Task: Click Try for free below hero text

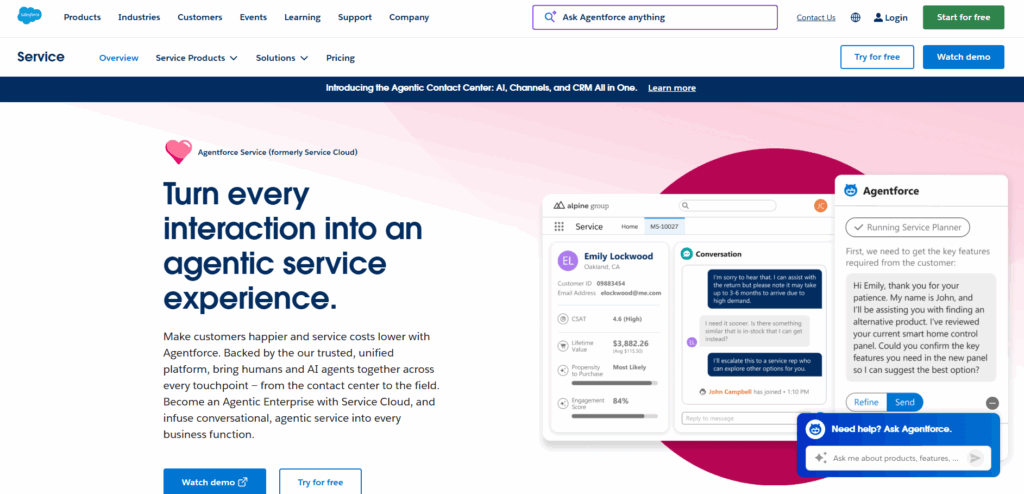Action: pos(320,482)
